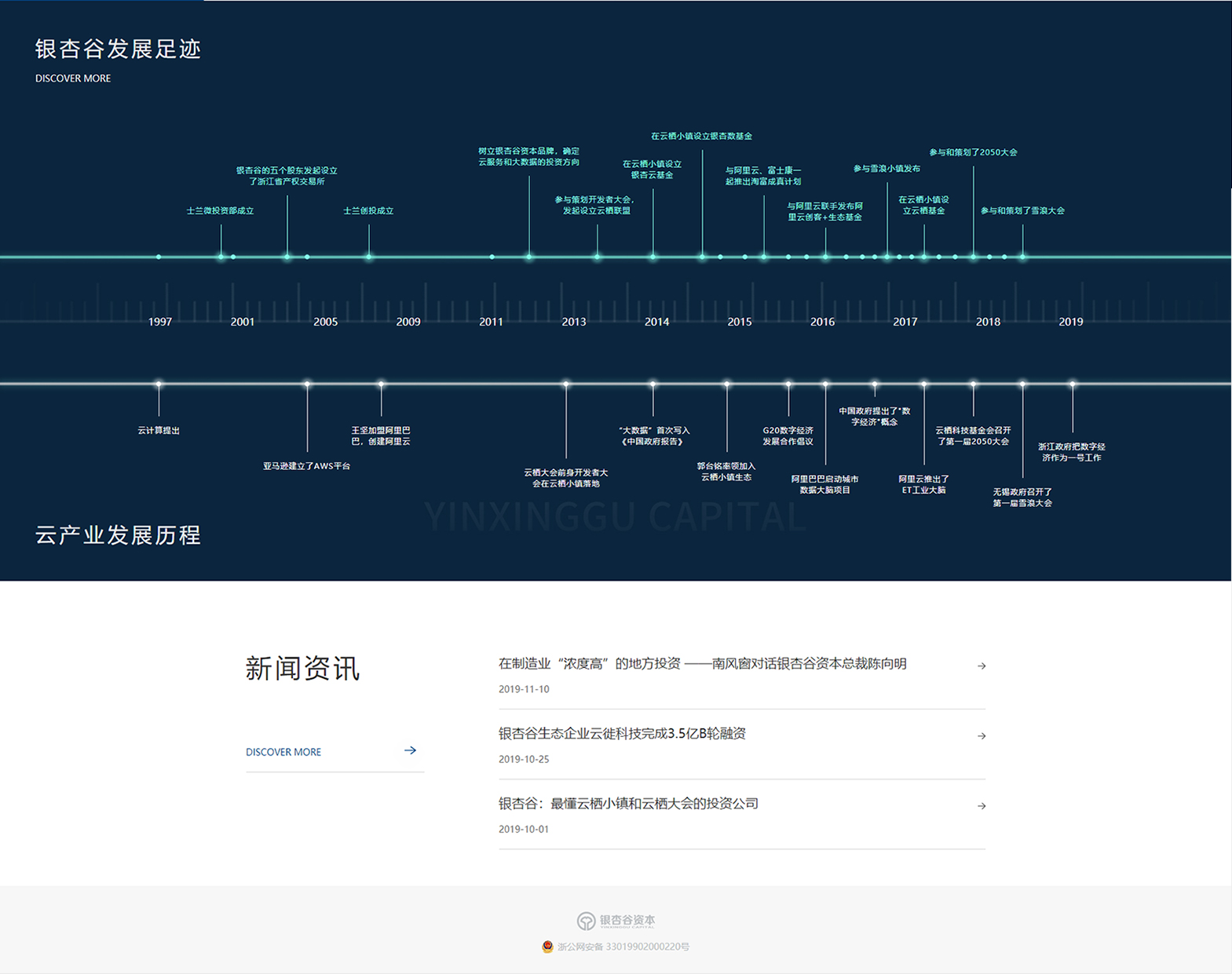This screenshot has width=1232, height=974.
Task: Select year 2001 on the timeline axis
Action: pyautogui.click(x=243, y=322)
